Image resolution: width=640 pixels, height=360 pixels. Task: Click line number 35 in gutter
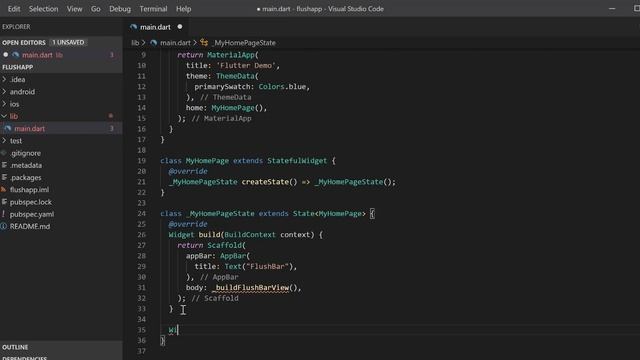pos(141,330)
